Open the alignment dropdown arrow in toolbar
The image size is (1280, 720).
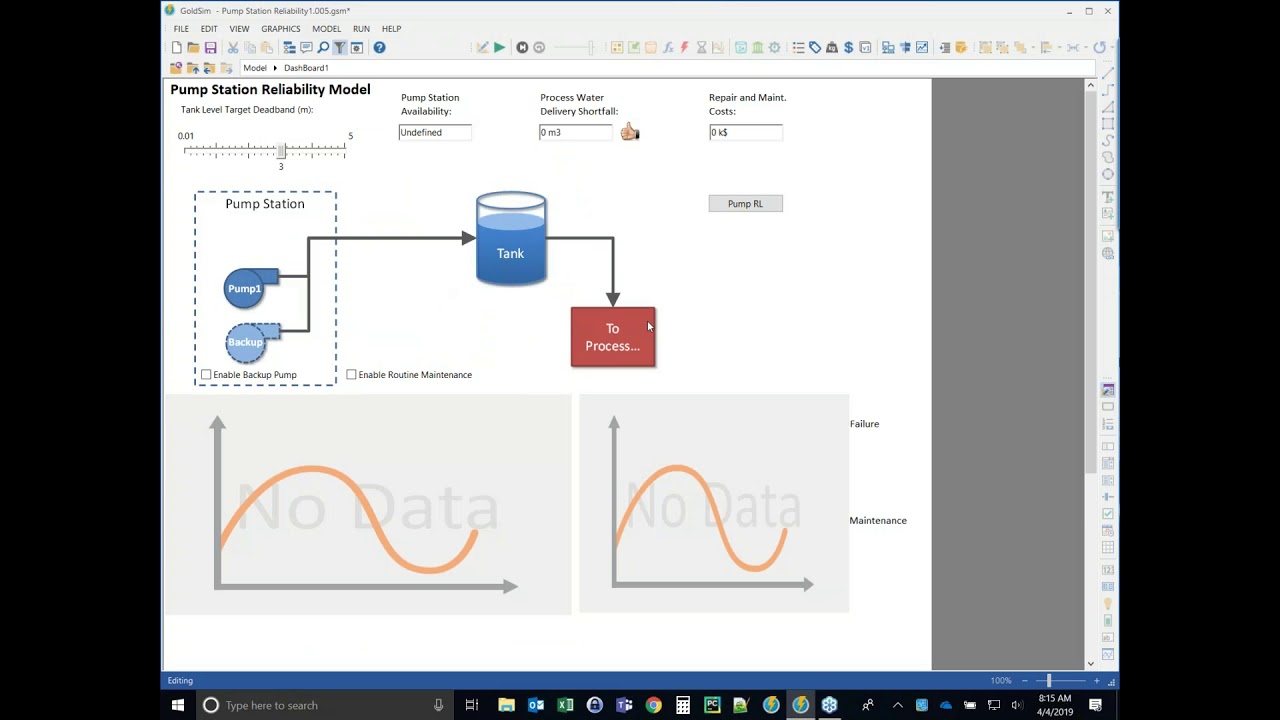(1059, 47)
